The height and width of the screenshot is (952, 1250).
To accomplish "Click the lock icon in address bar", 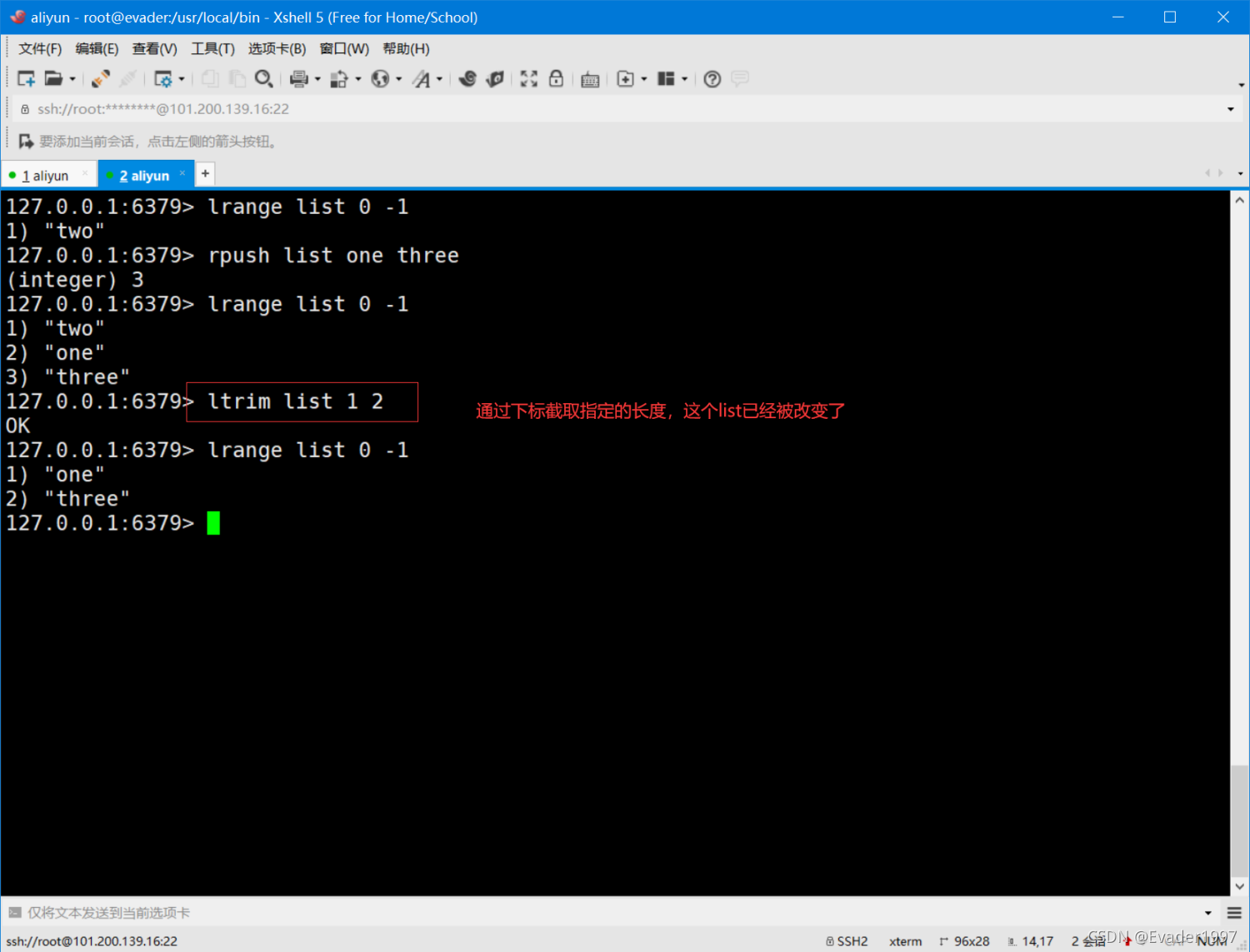I will pos(25,109).
